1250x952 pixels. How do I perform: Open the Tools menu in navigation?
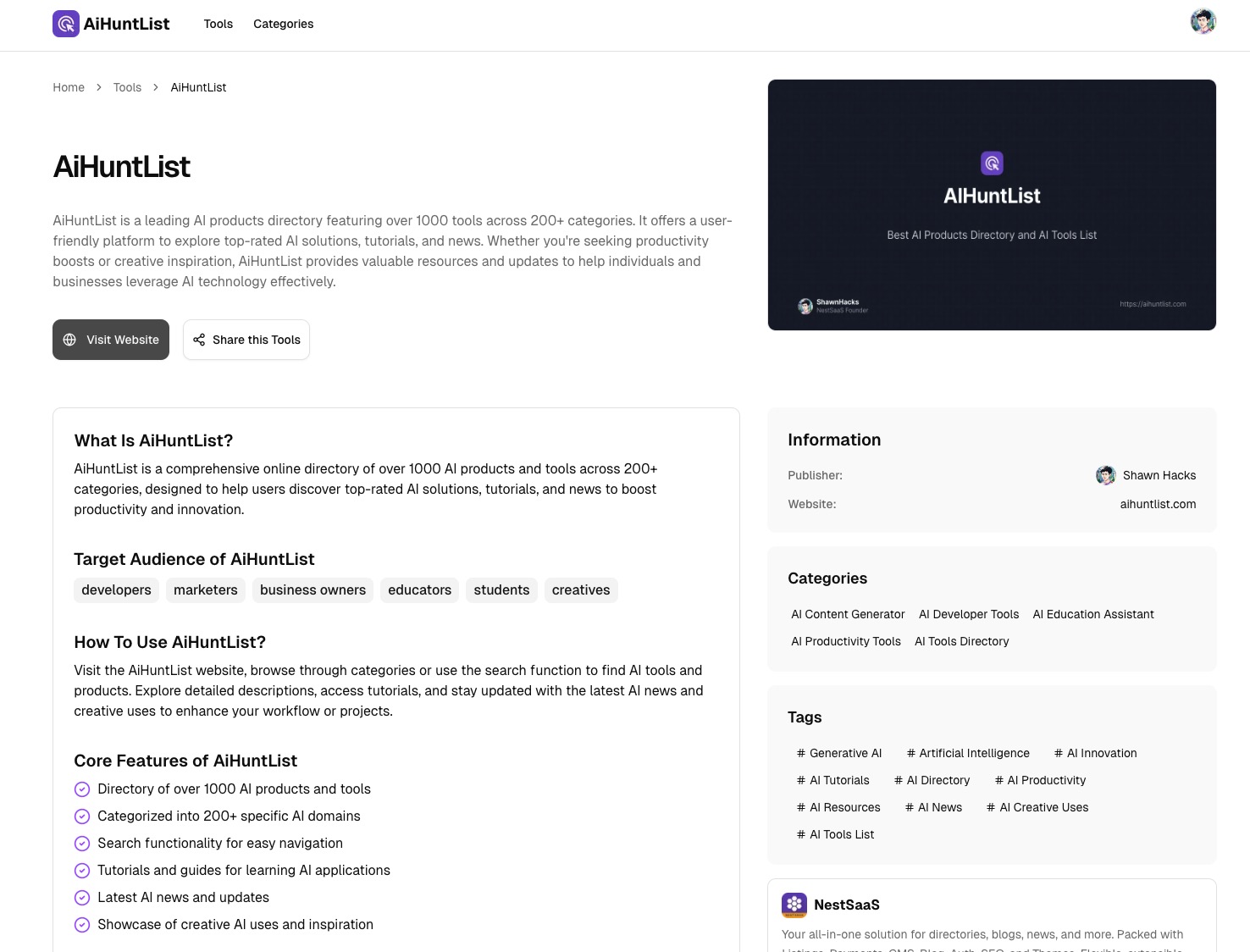(218, 24)
